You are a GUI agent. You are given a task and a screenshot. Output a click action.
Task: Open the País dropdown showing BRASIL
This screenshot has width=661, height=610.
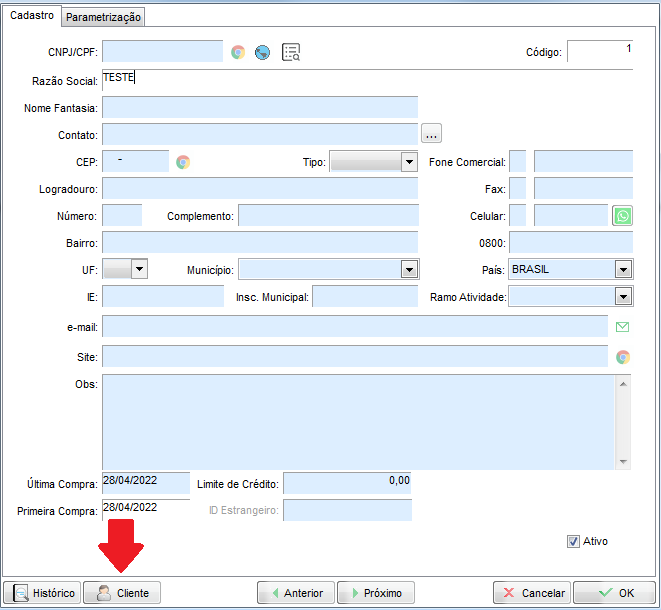624,269
